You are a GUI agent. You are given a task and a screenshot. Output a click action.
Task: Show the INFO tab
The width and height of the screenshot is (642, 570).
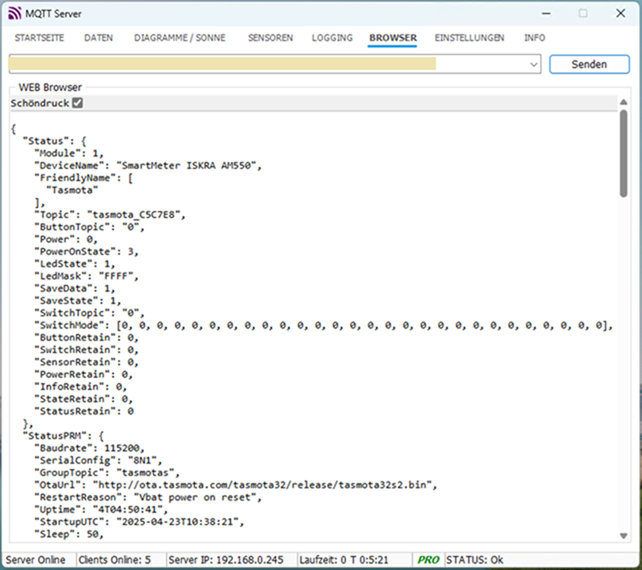(x=535, y=38)
